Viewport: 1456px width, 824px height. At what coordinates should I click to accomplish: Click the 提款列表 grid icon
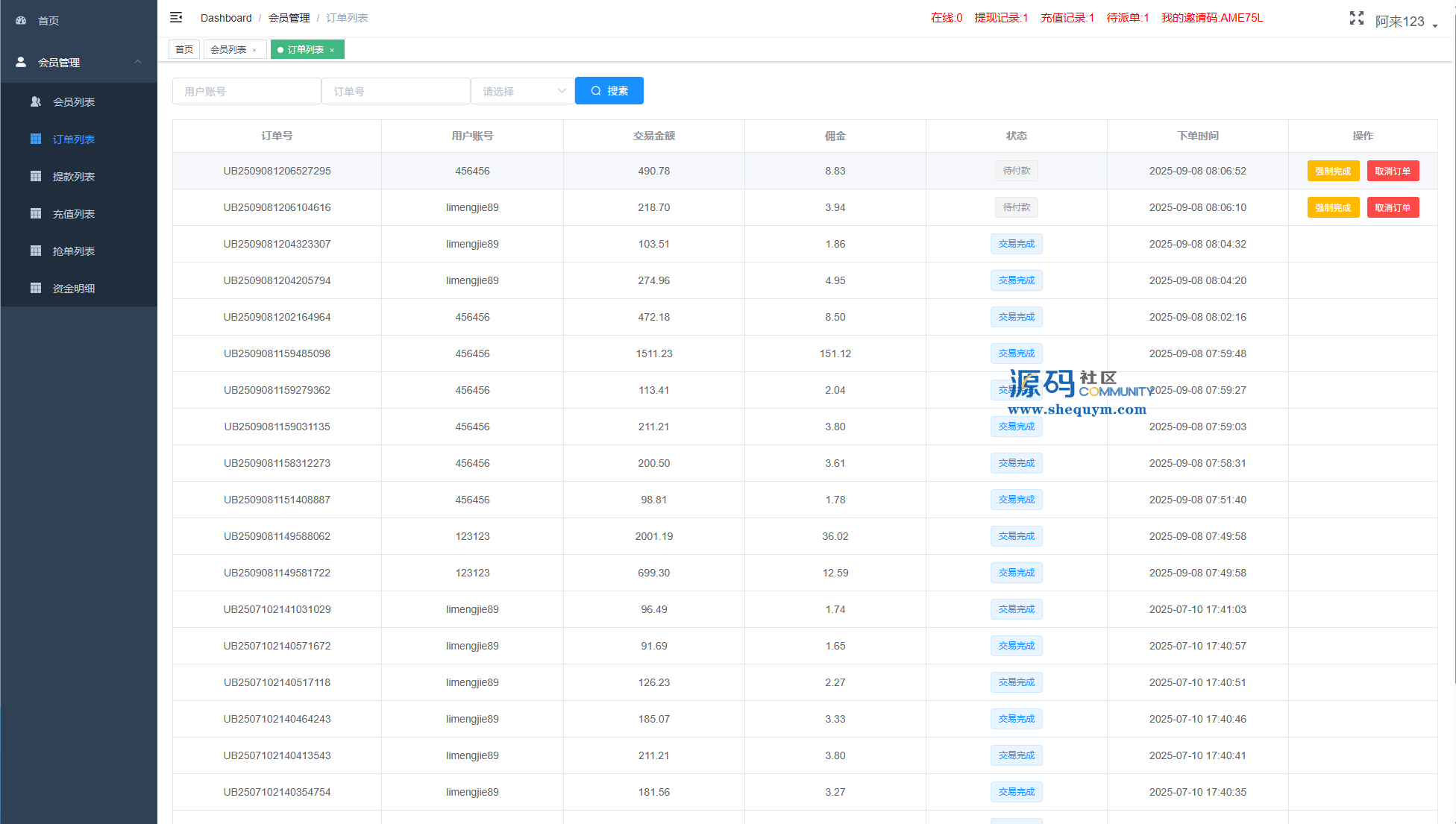[35, 177]
